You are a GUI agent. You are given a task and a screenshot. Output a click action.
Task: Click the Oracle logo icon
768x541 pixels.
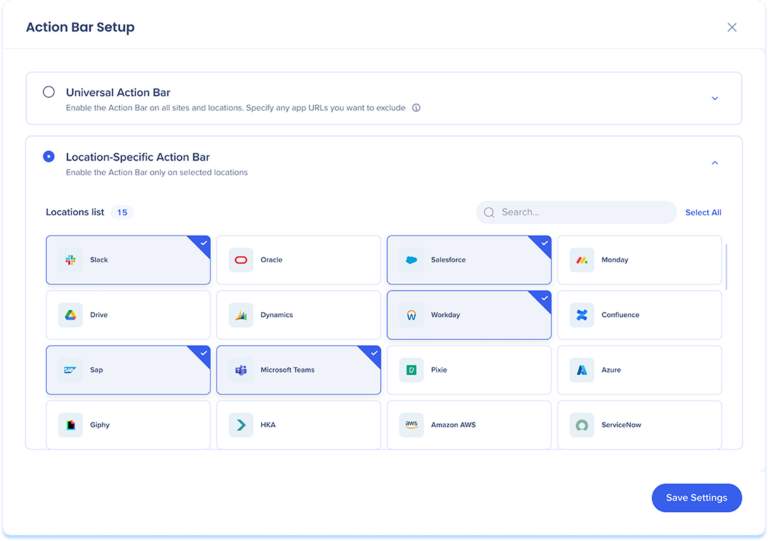pyautogui.click(x=241, y=260)
